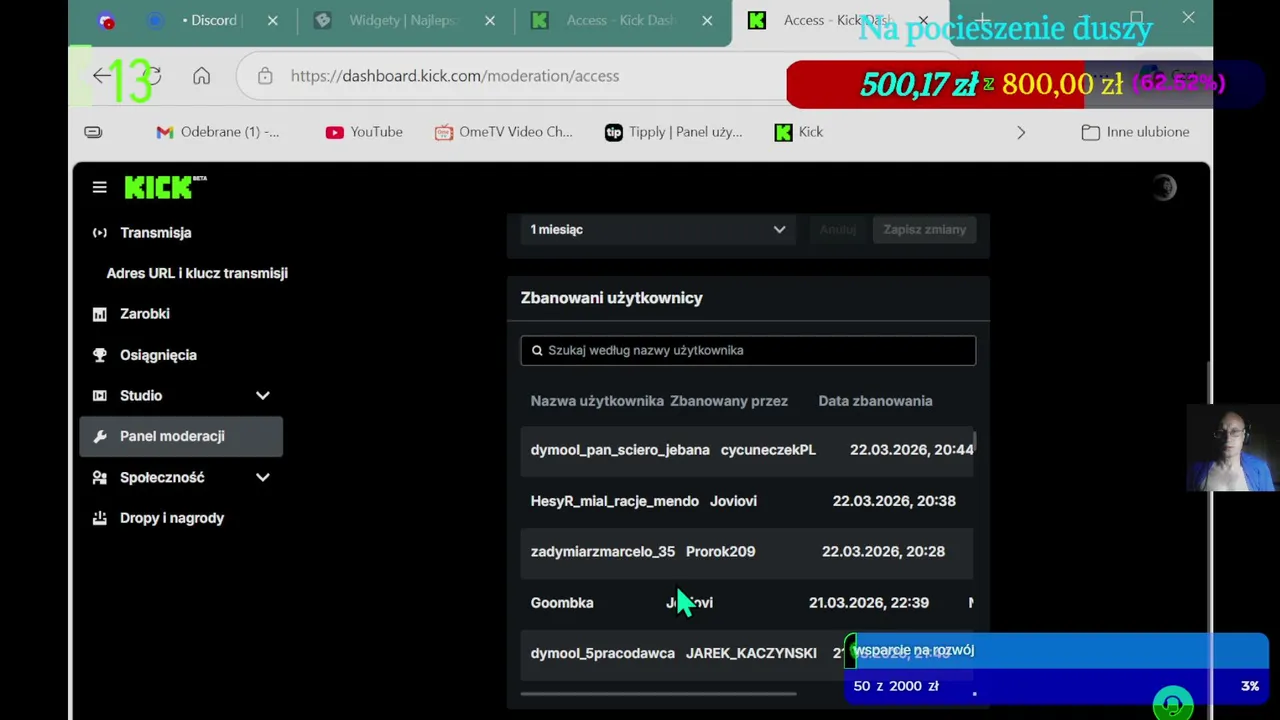Click the Nazwa użytkownika column header
This screenshot has height=720, width=1280.
click(597, 401)
